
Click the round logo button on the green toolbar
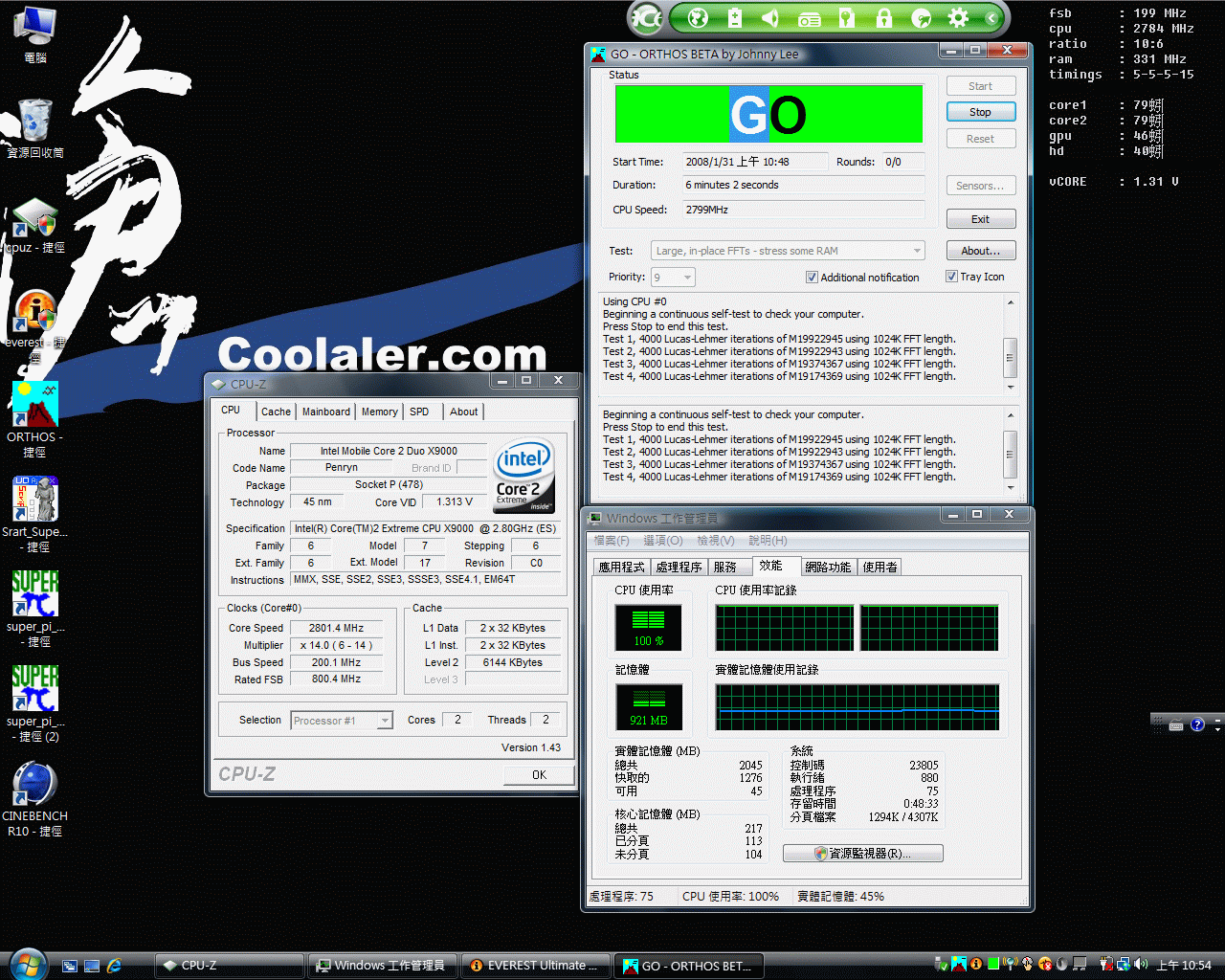pos(647,17)
